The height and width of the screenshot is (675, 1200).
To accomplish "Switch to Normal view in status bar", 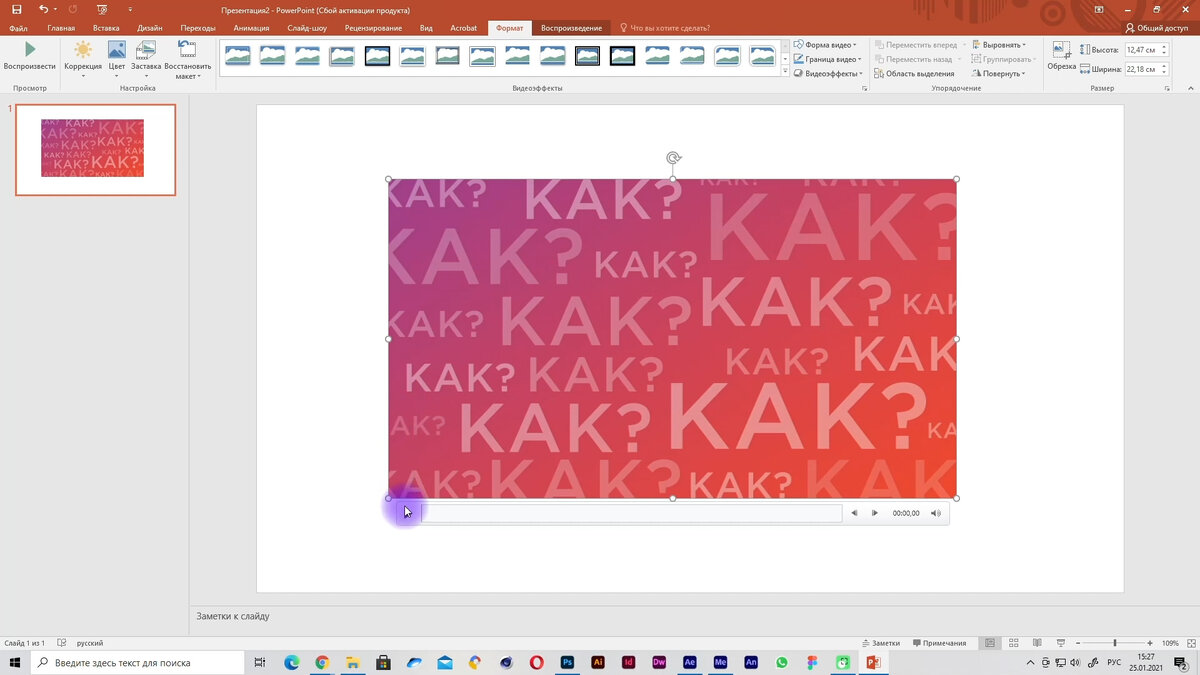I will 991,643.
